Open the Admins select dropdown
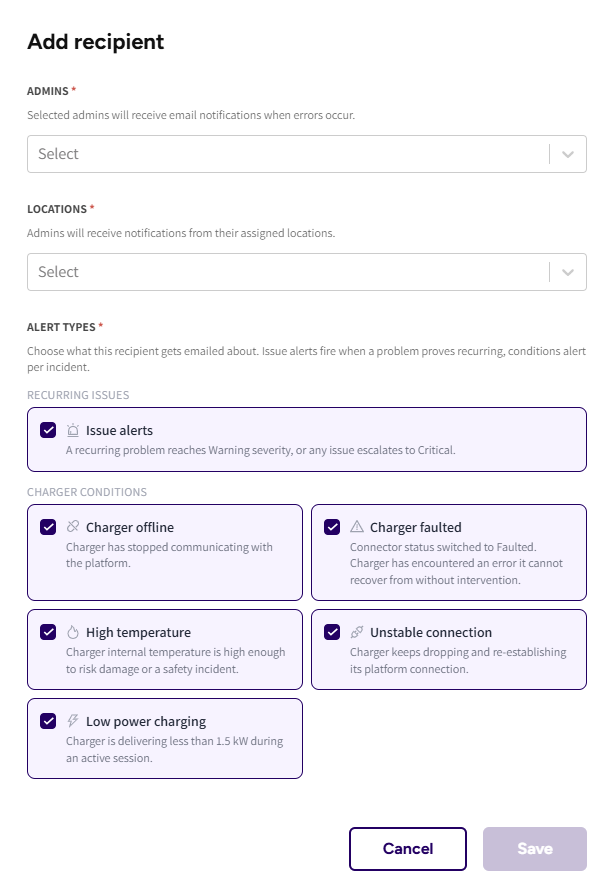613x895 pixels. (x=306, y=154)
